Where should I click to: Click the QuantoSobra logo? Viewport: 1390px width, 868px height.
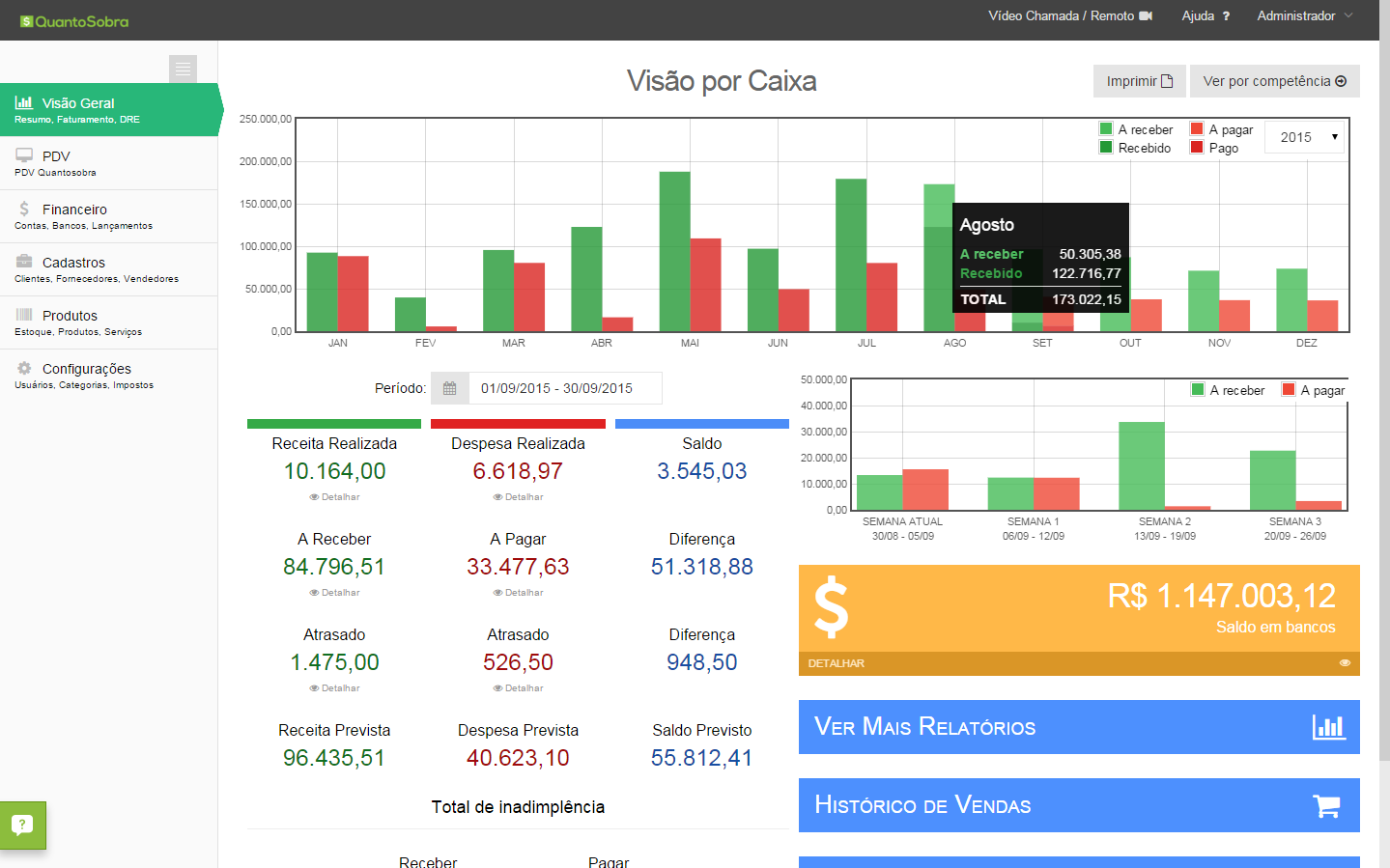[x=74, y=21]
